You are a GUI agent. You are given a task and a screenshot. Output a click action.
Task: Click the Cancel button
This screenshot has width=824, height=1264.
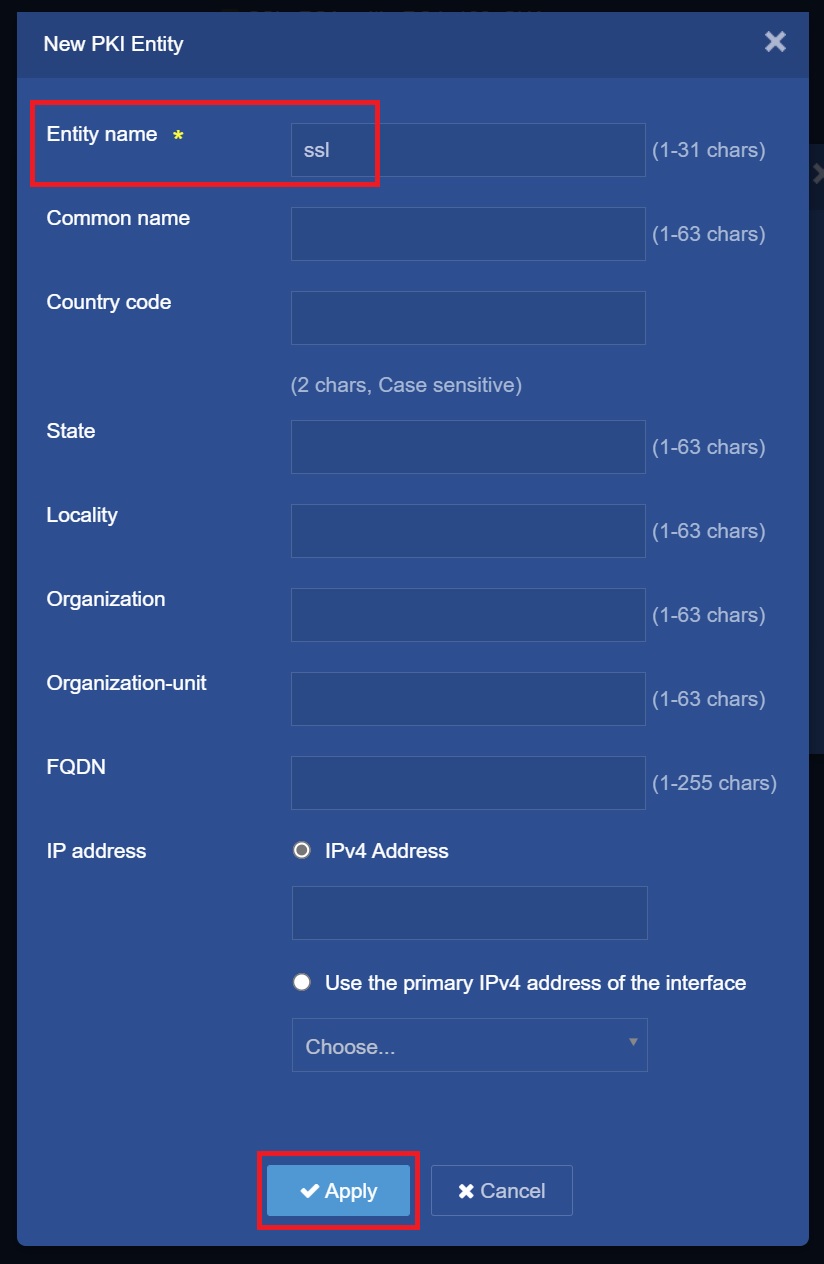[x=502, y=1190]
